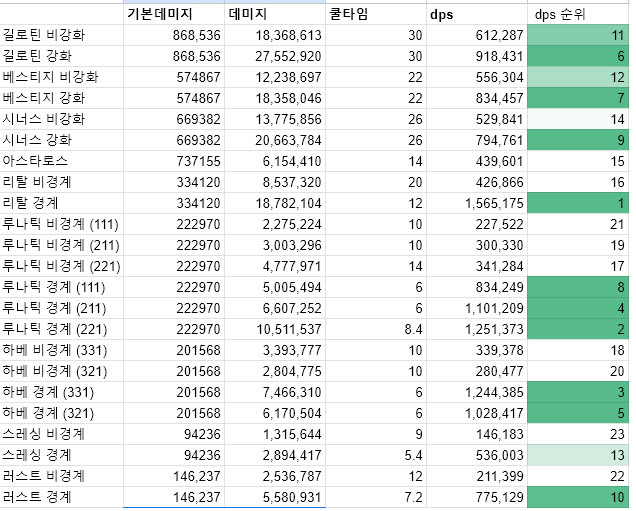The height and width of the screenshot is (511, 636).
Task: Click the dps 순위 header cell
Action: click(578, 15)
